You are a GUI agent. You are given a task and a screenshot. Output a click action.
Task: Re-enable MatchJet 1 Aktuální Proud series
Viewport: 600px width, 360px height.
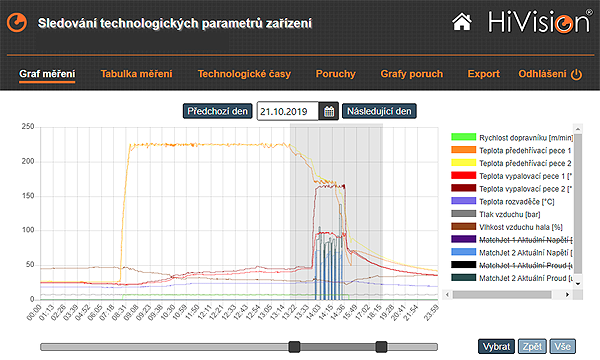pyautogui.click(x=511, y=265)
